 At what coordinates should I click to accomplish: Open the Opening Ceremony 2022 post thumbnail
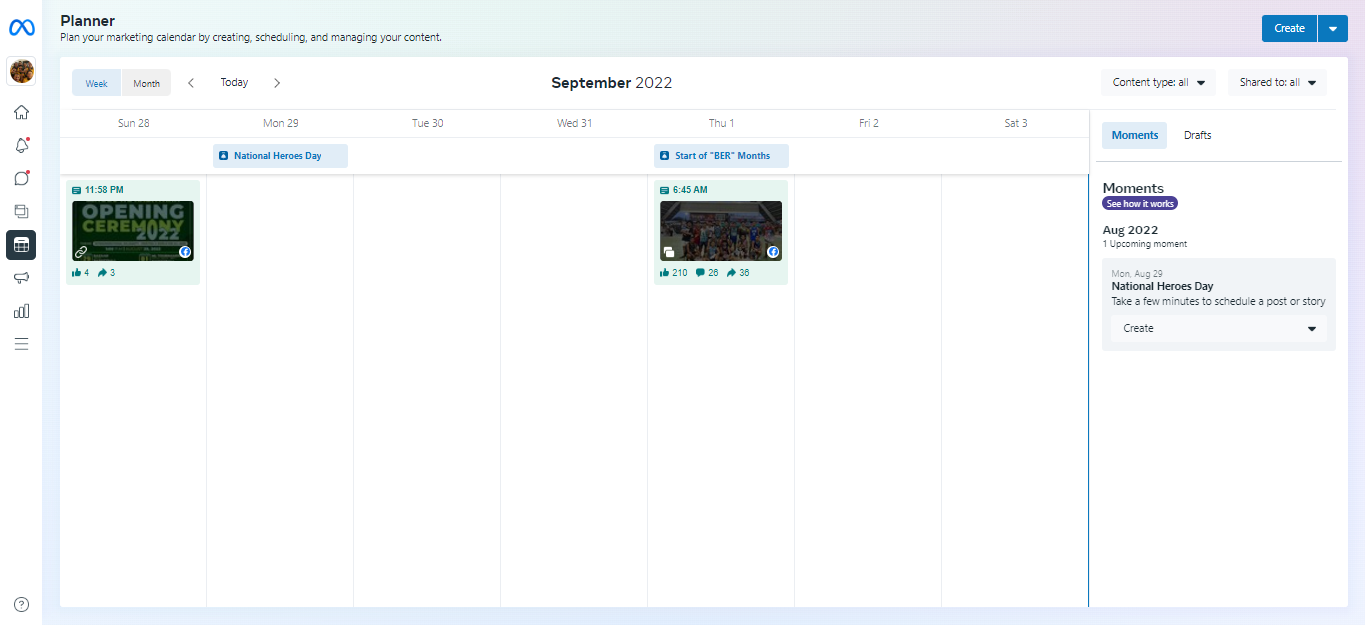[x=133, y=231]
